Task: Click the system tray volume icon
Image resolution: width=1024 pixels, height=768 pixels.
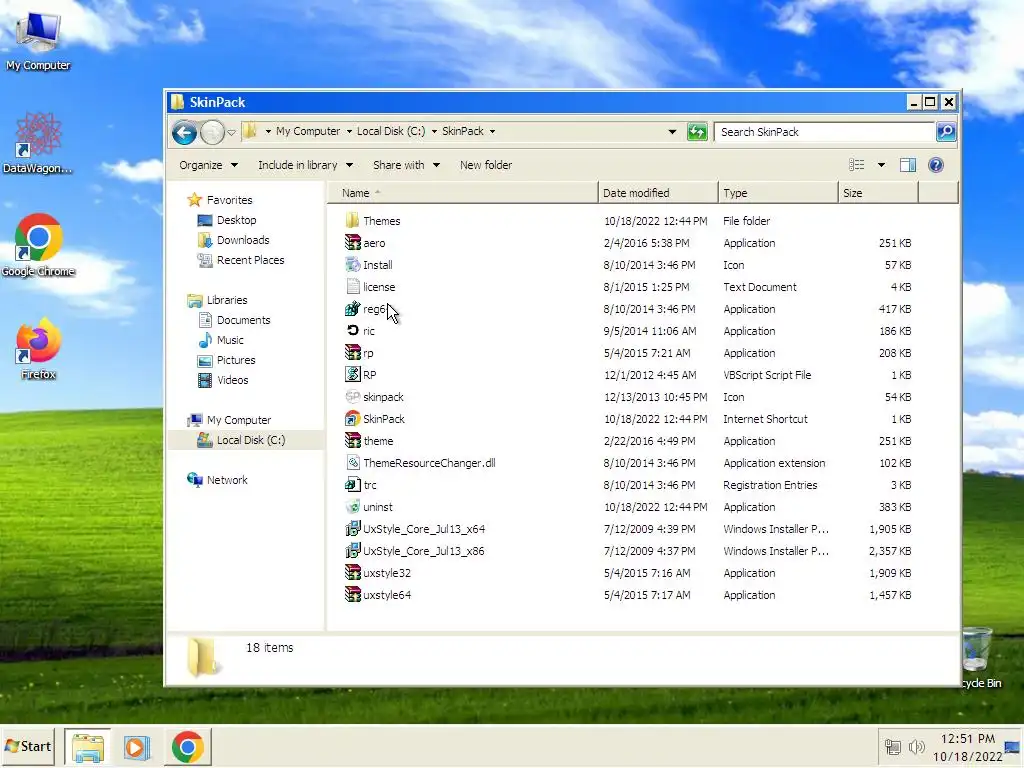Action: (x=916, y=746)
